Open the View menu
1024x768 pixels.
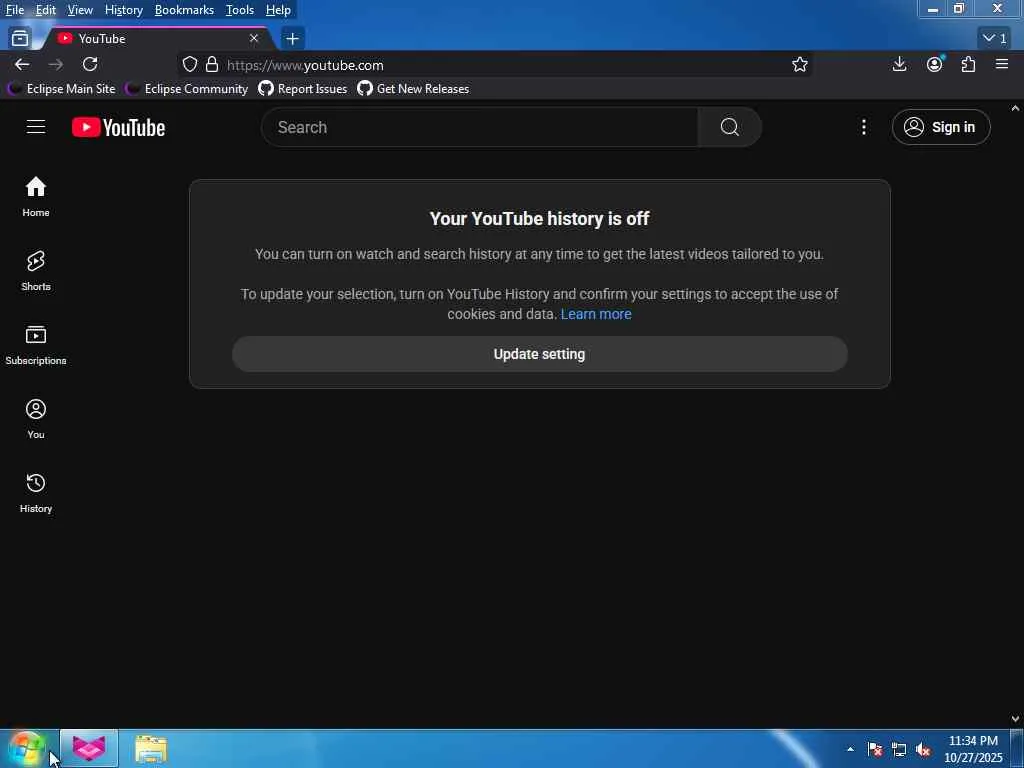coord(80,10)
